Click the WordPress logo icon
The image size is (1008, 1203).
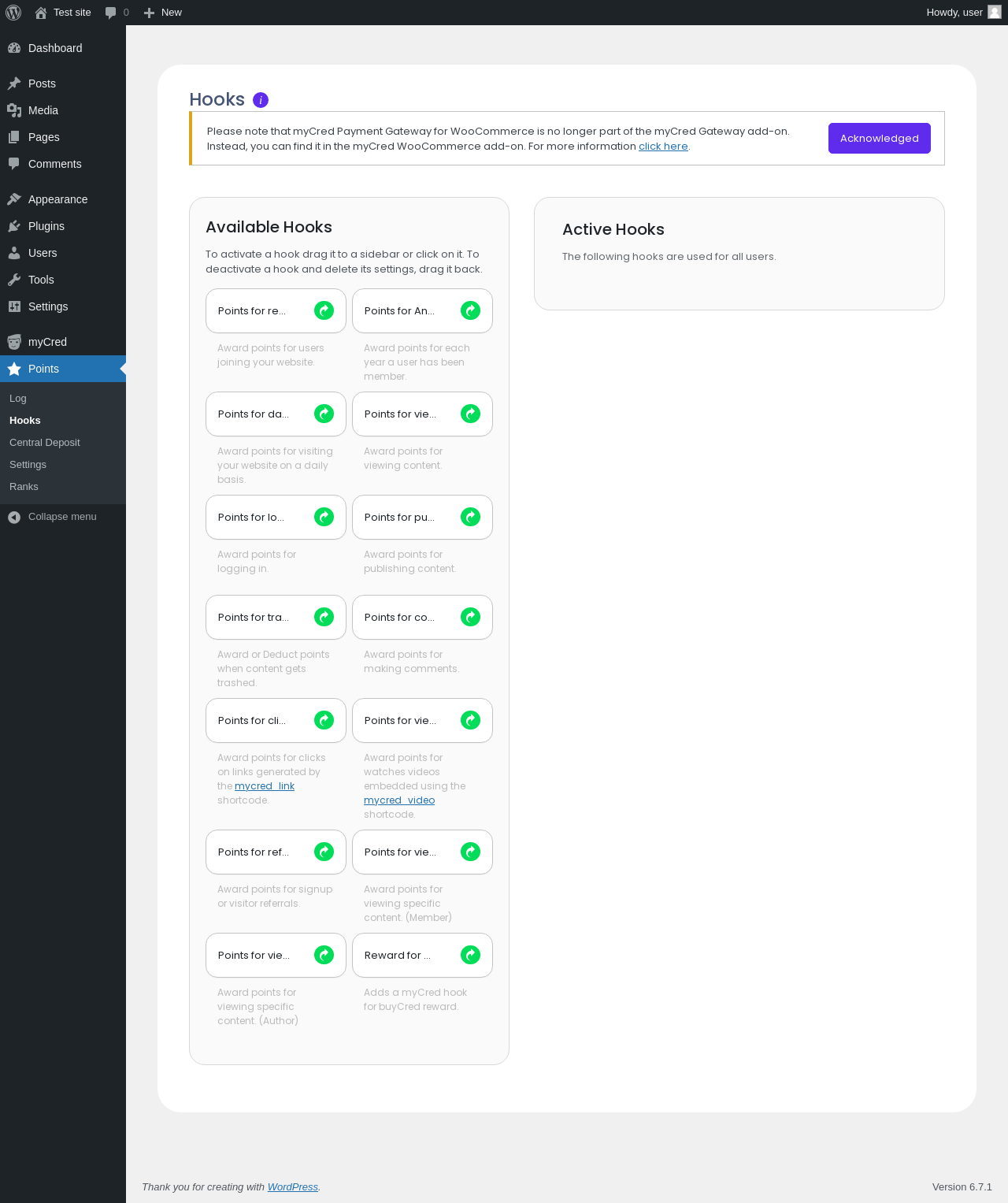coord(13,13)
